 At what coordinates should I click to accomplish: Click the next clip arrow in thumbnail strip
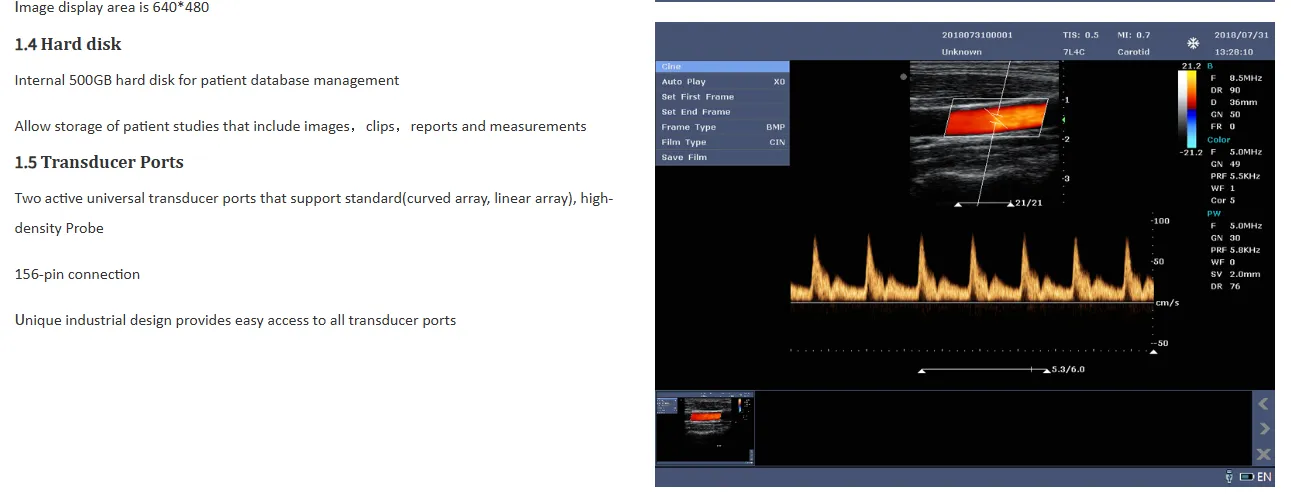(1263, 429)
